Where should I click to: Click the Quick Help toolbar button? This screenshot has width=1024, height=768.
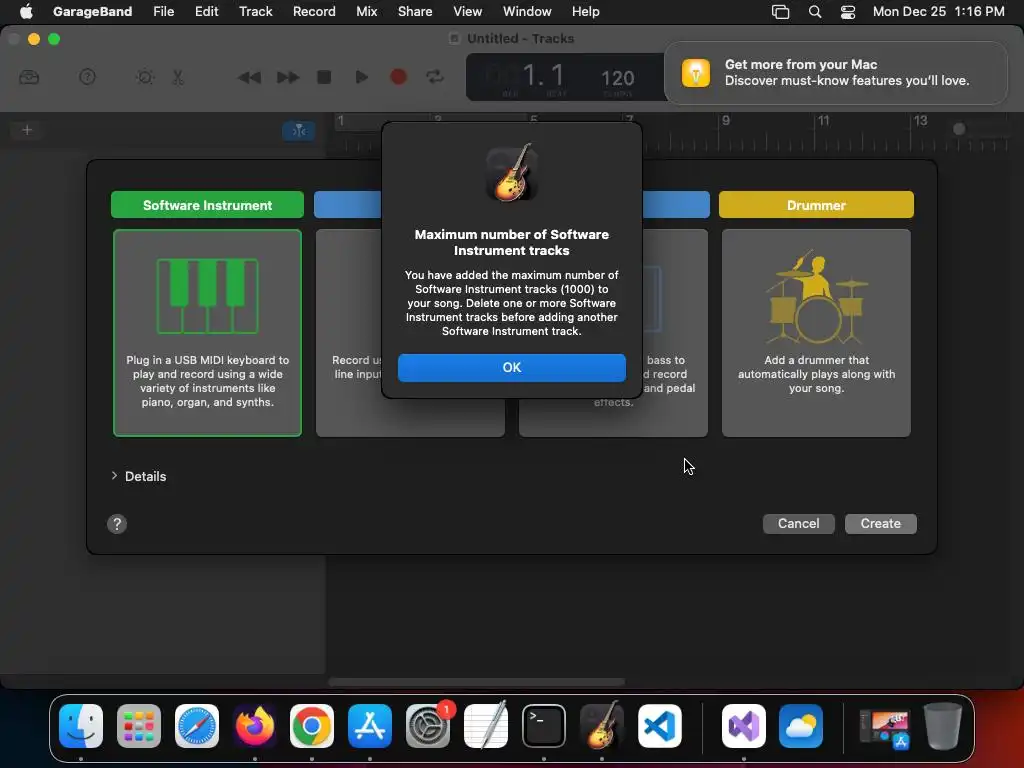click(88, 78)
